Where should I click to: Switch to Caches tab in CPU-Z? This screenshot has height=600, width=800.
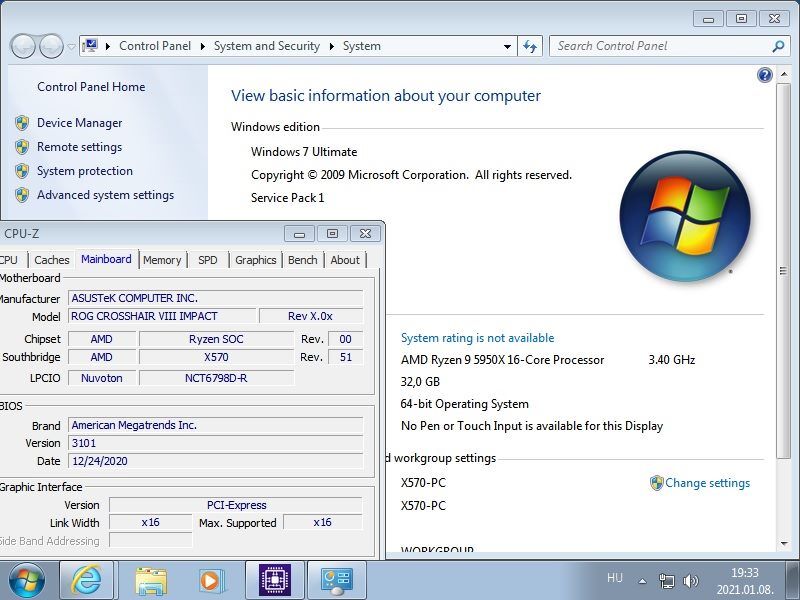[x=52, y=260]
